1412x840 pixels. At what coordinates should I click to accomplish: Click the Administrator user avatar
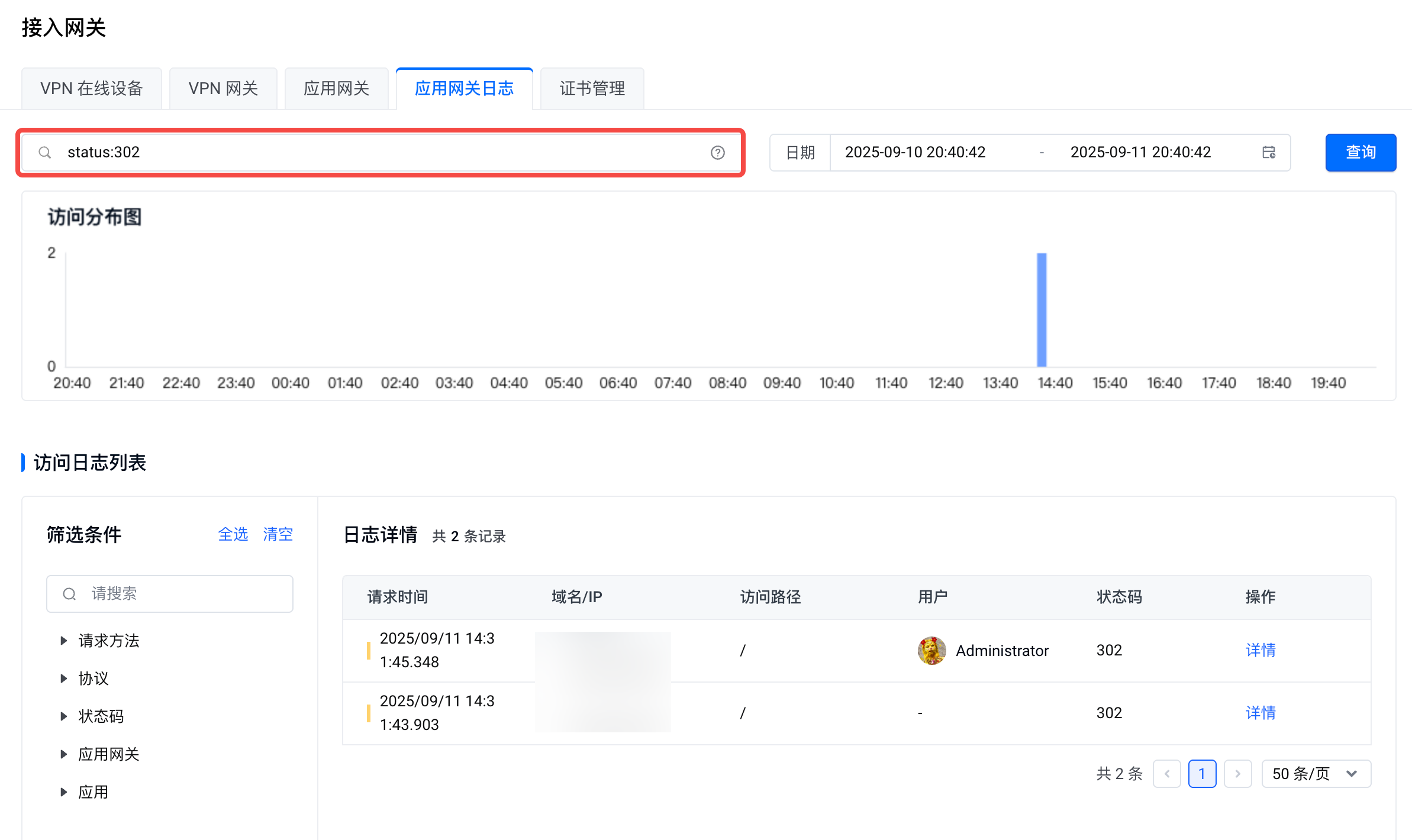point(931,651)
